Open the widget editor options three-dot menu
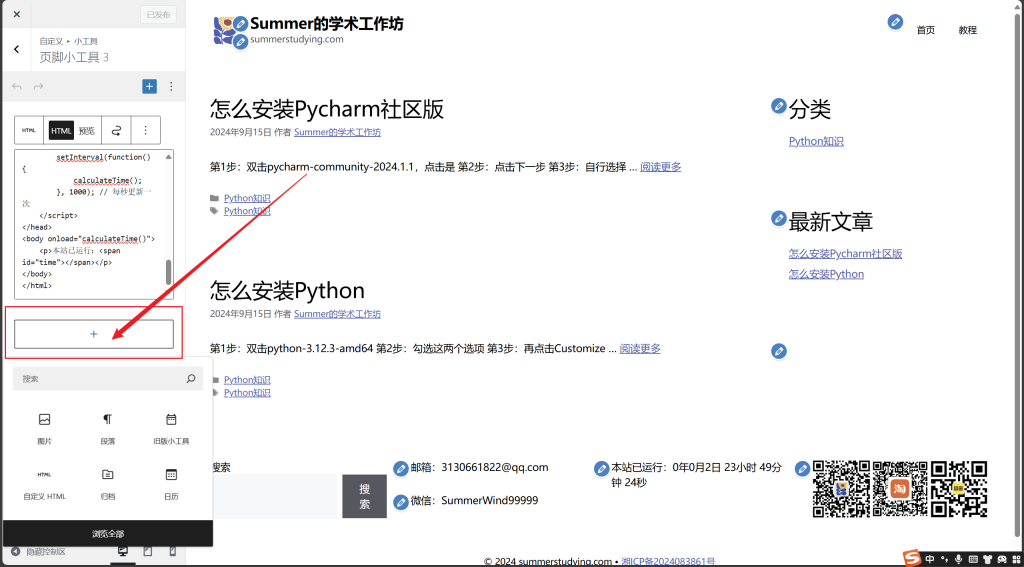This screenshot has width=1024, height=567. coord(171,86)
